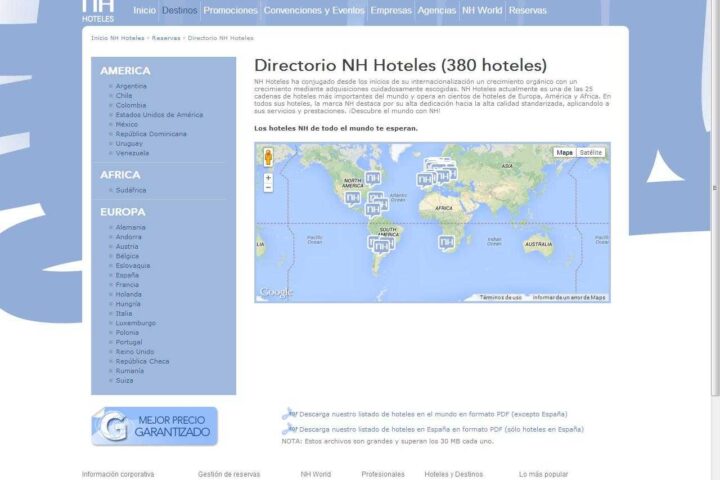Click the Reservas breadcrumb link

(166, 38)
